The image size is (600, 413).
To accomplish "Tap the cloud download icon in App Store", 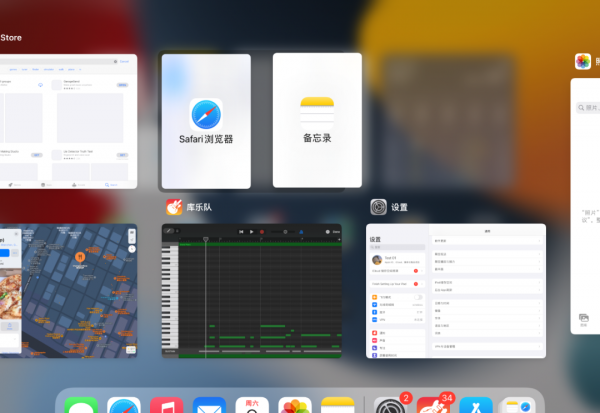I will (x=40, y=85).
